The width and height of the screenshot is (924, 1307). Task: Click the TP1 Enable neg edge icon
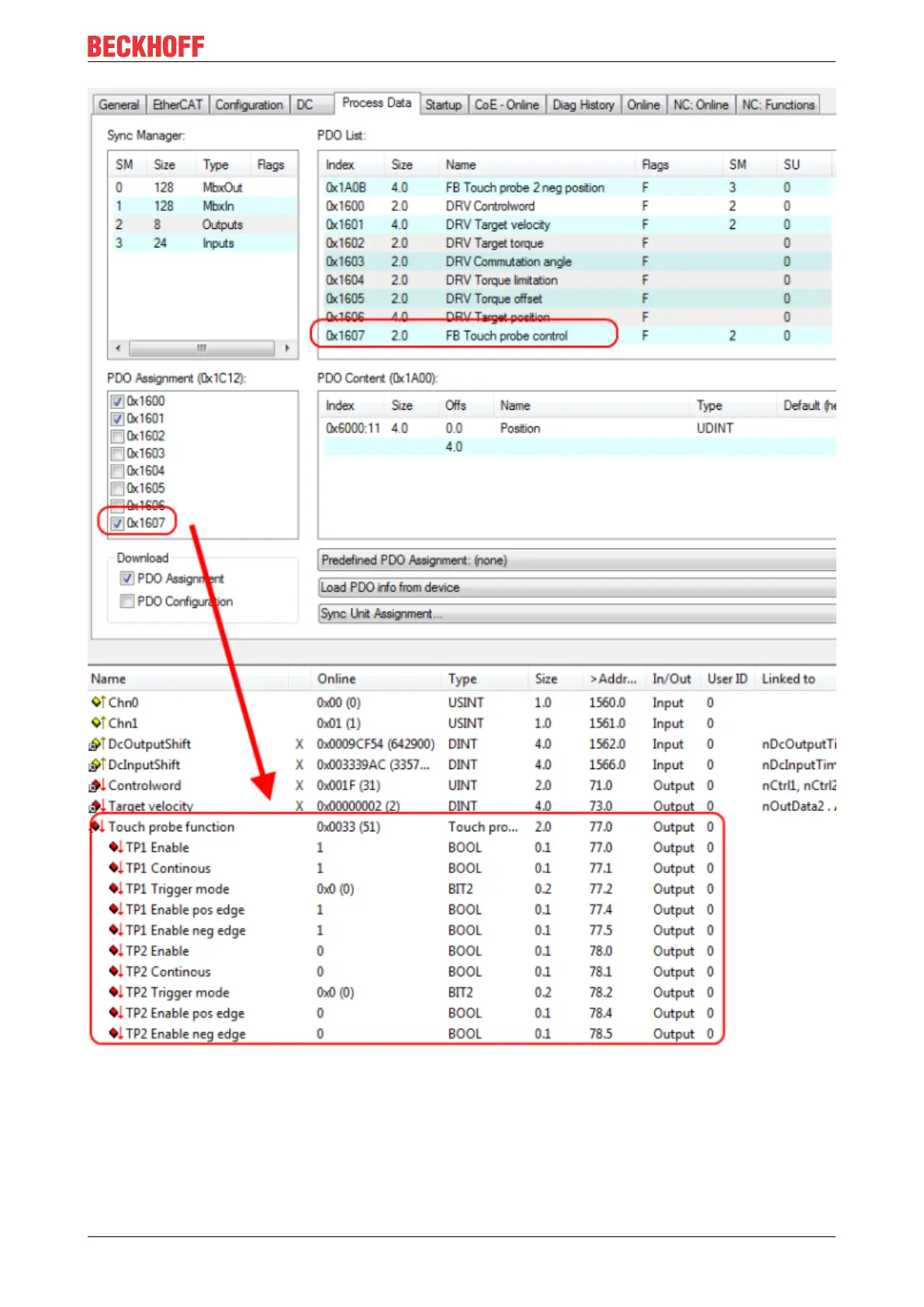point(116,931)
